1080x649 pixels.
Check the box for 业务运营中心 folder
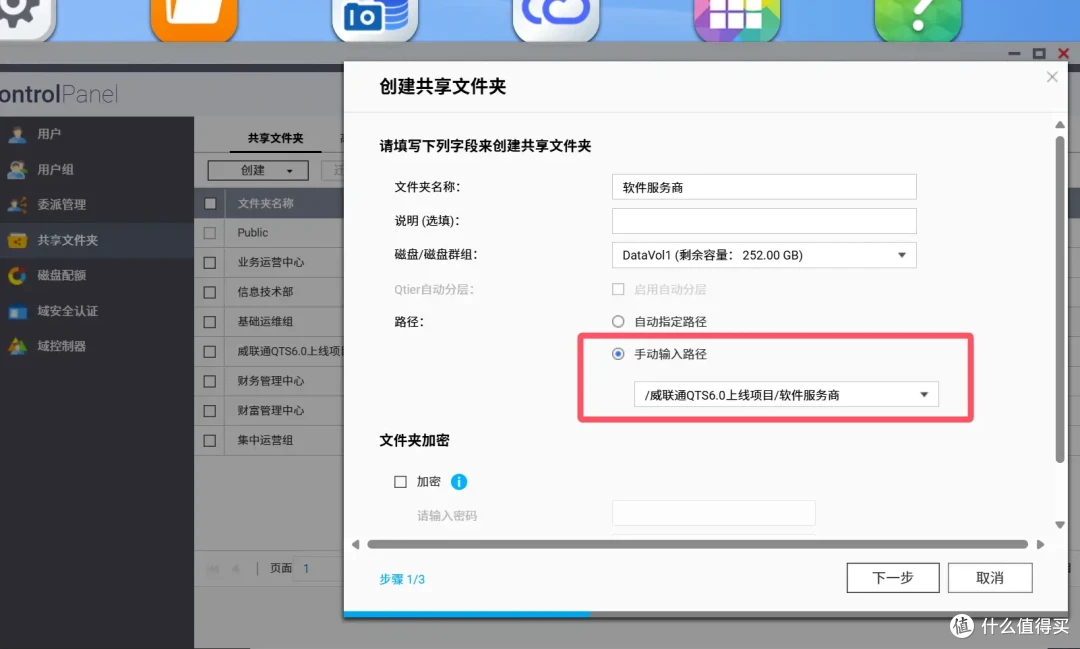coord(210,262)
